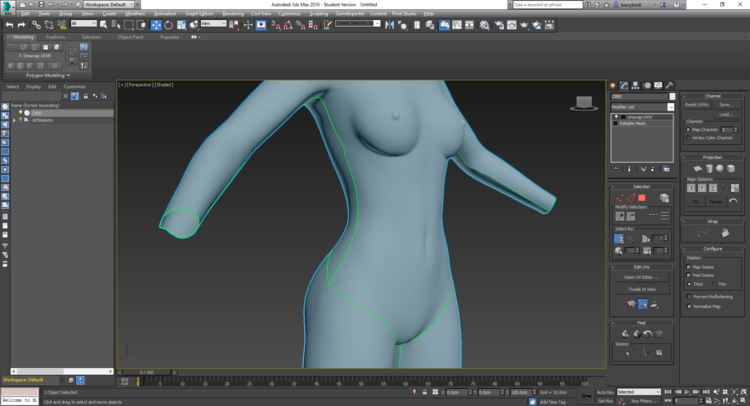Open the Motion command panel tab
This screenshot has height=406, width=750.
647,86
